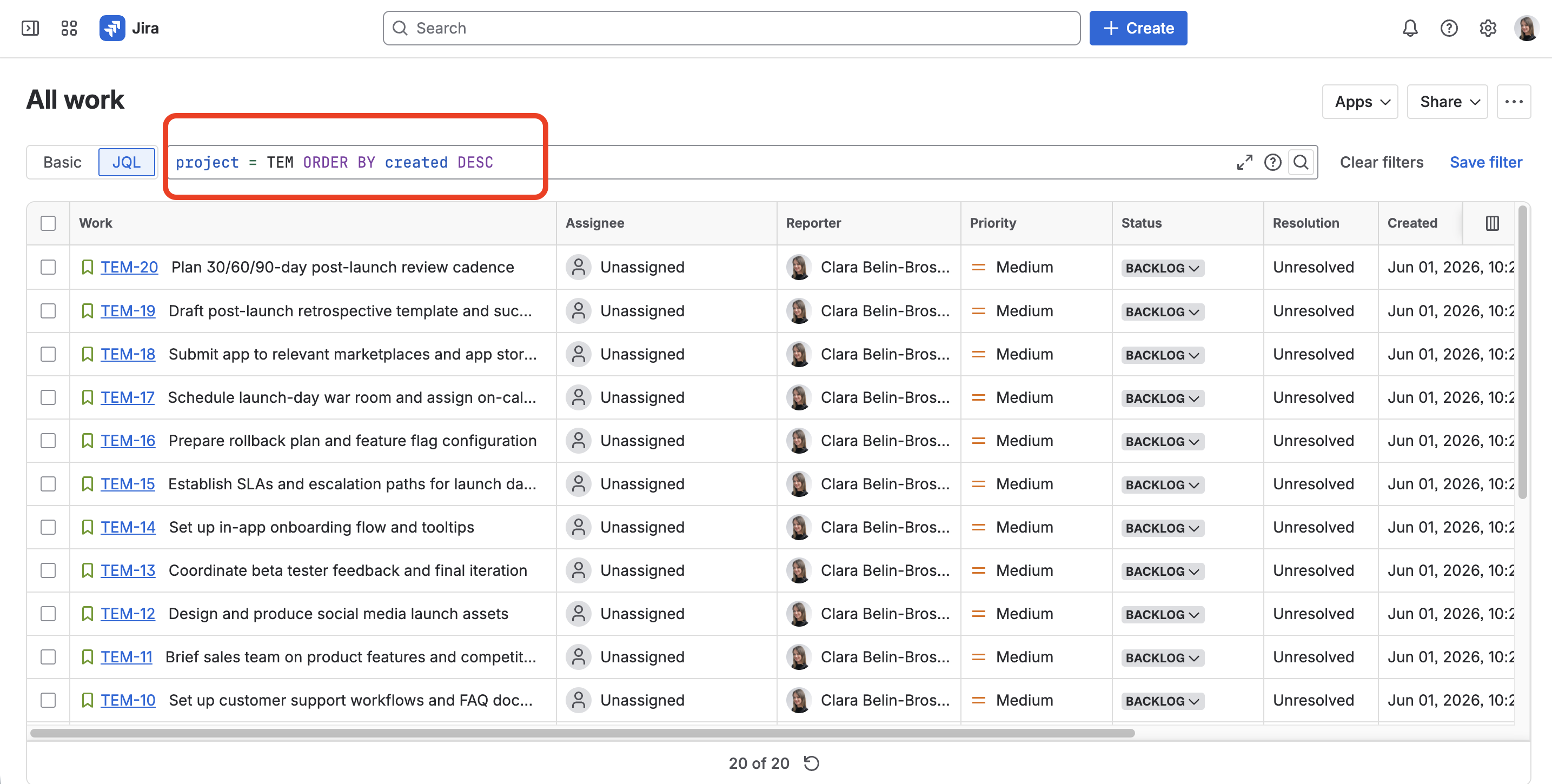Select the JQL search tab
The width and height of the screenshot is (1552, 784).
coord(127,162)
